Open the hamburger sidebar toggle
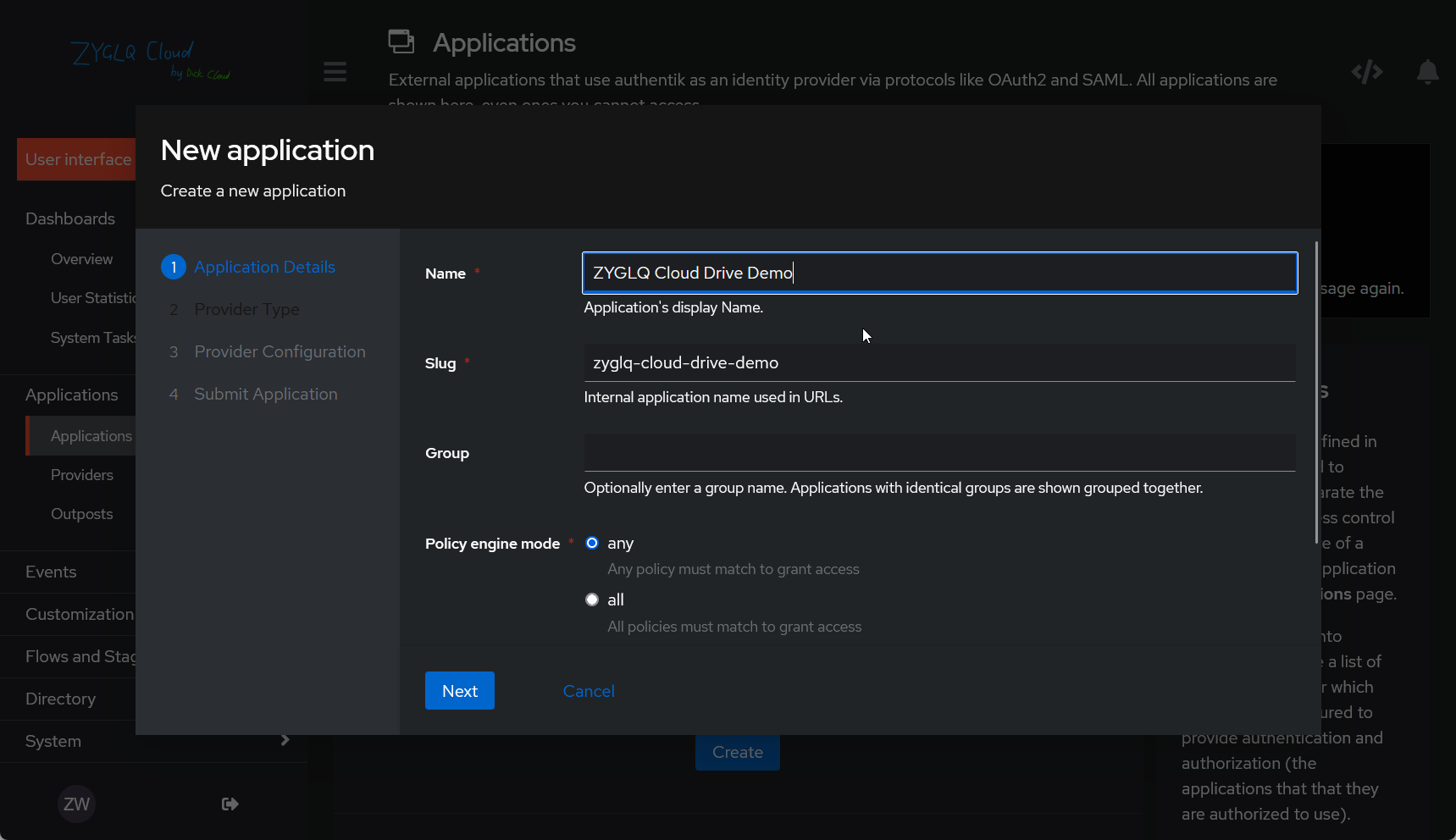 335,71
